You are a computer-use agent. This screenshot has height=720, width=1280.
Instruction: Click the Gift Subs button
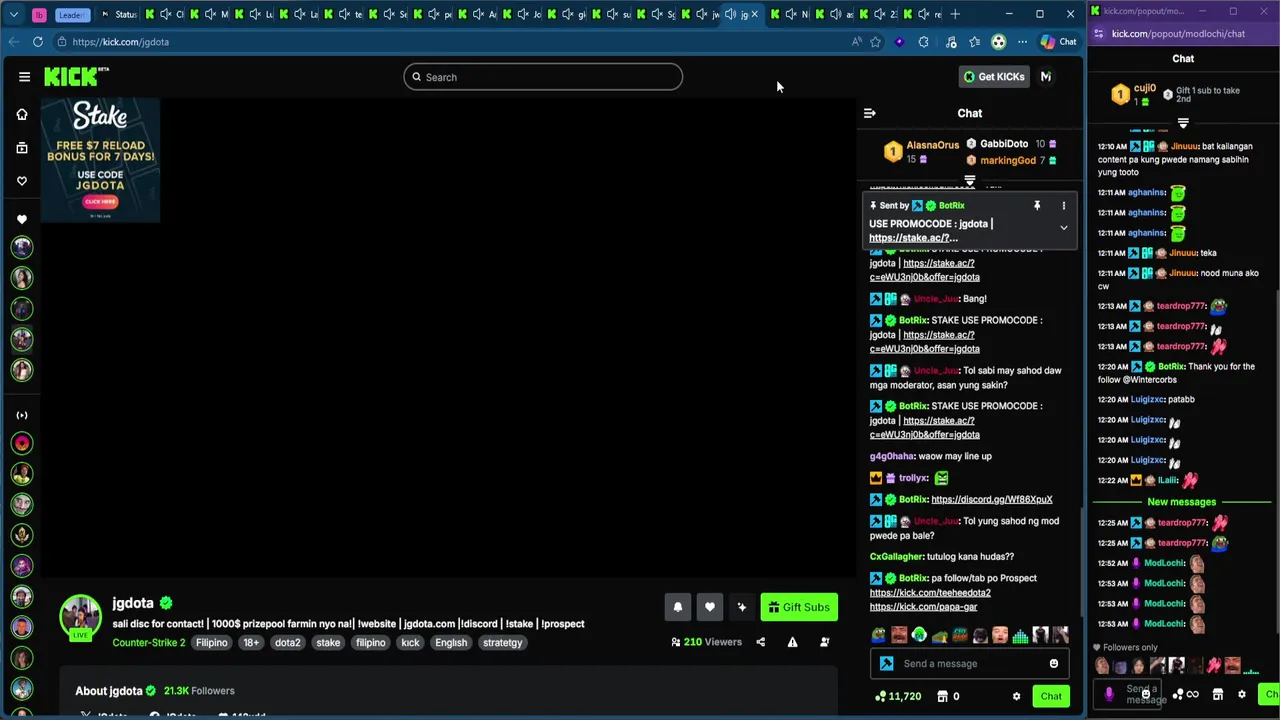799,607
